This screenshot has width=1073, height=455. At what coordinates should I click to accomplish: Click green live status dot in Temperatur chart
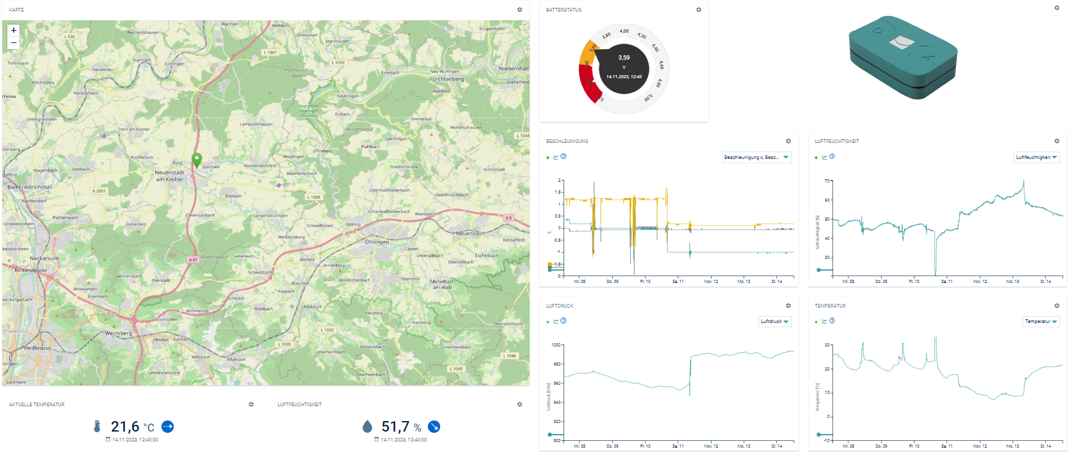click(x=817, y=321)
